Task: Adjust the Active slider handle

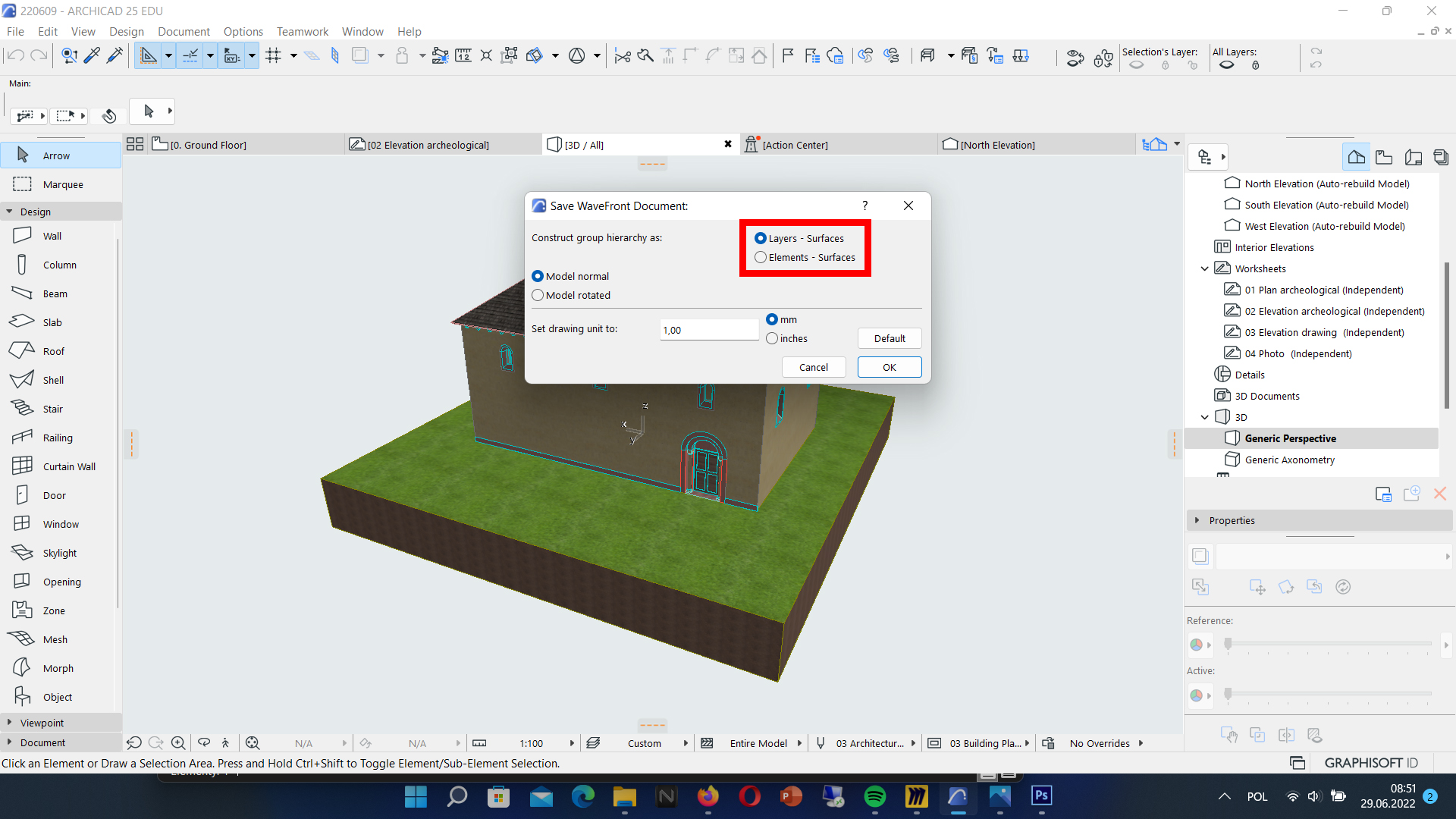Action: point(1228,694)
